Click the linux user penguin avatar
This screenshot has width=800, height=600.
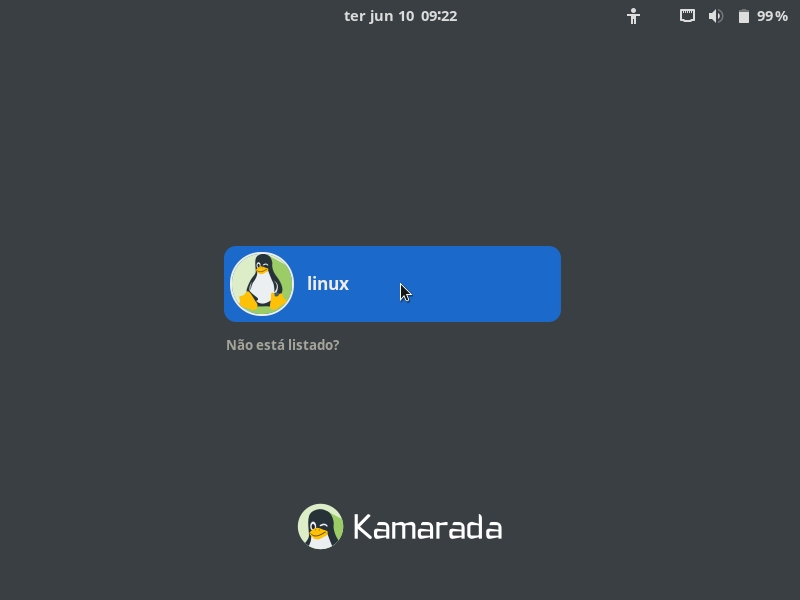pos(262,284)
